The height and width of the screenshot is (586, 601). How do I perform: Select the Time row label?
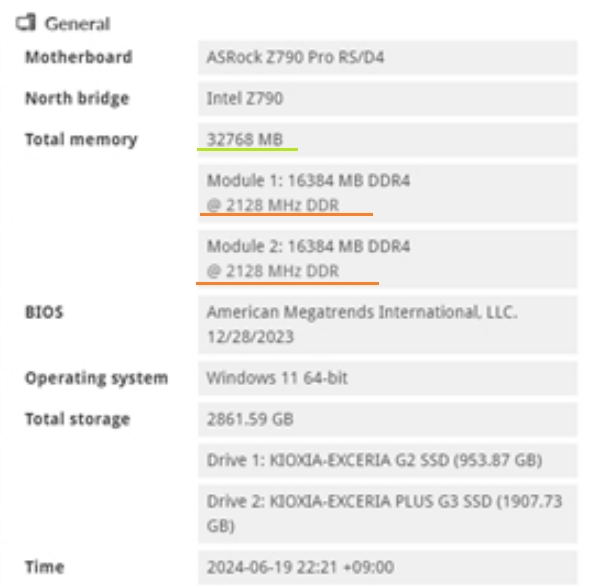click(44, 567)
